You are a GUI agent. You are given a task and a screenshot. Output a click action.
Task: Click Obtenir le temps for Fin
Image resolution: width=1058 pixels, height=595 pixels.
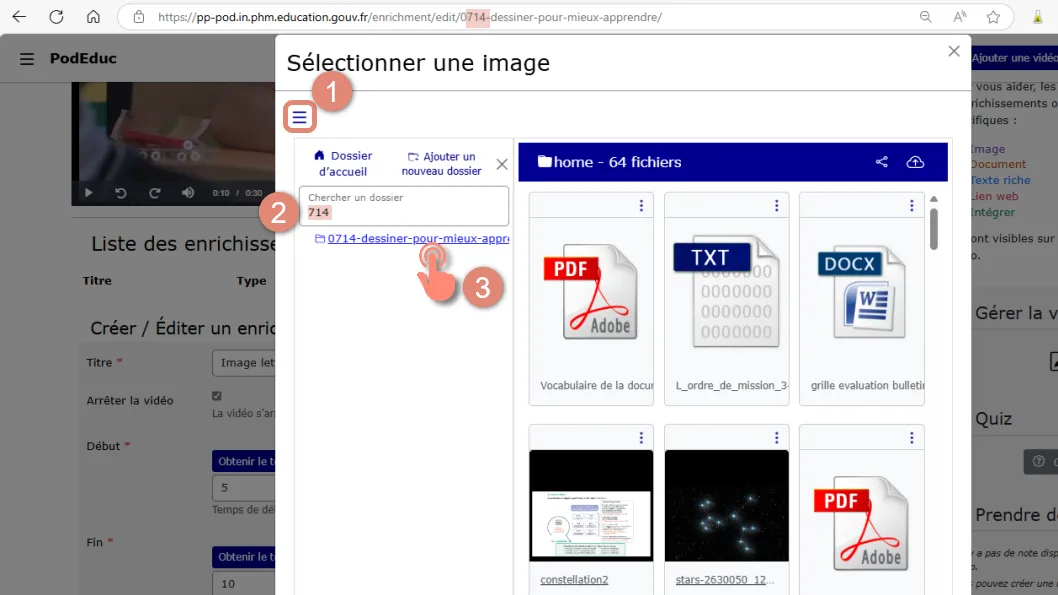point(244,557)
